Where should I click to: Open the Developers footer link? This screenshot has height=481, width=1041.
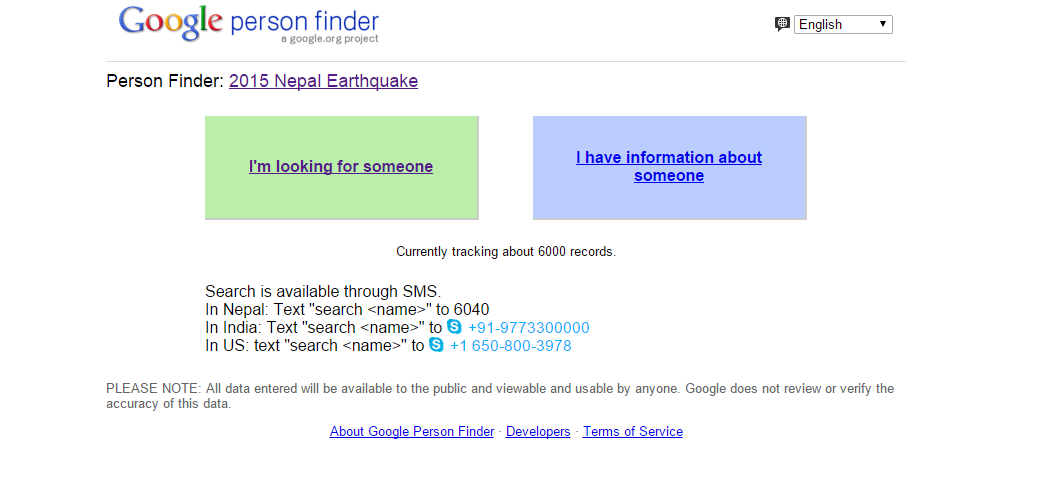click(x=538, y=431)
